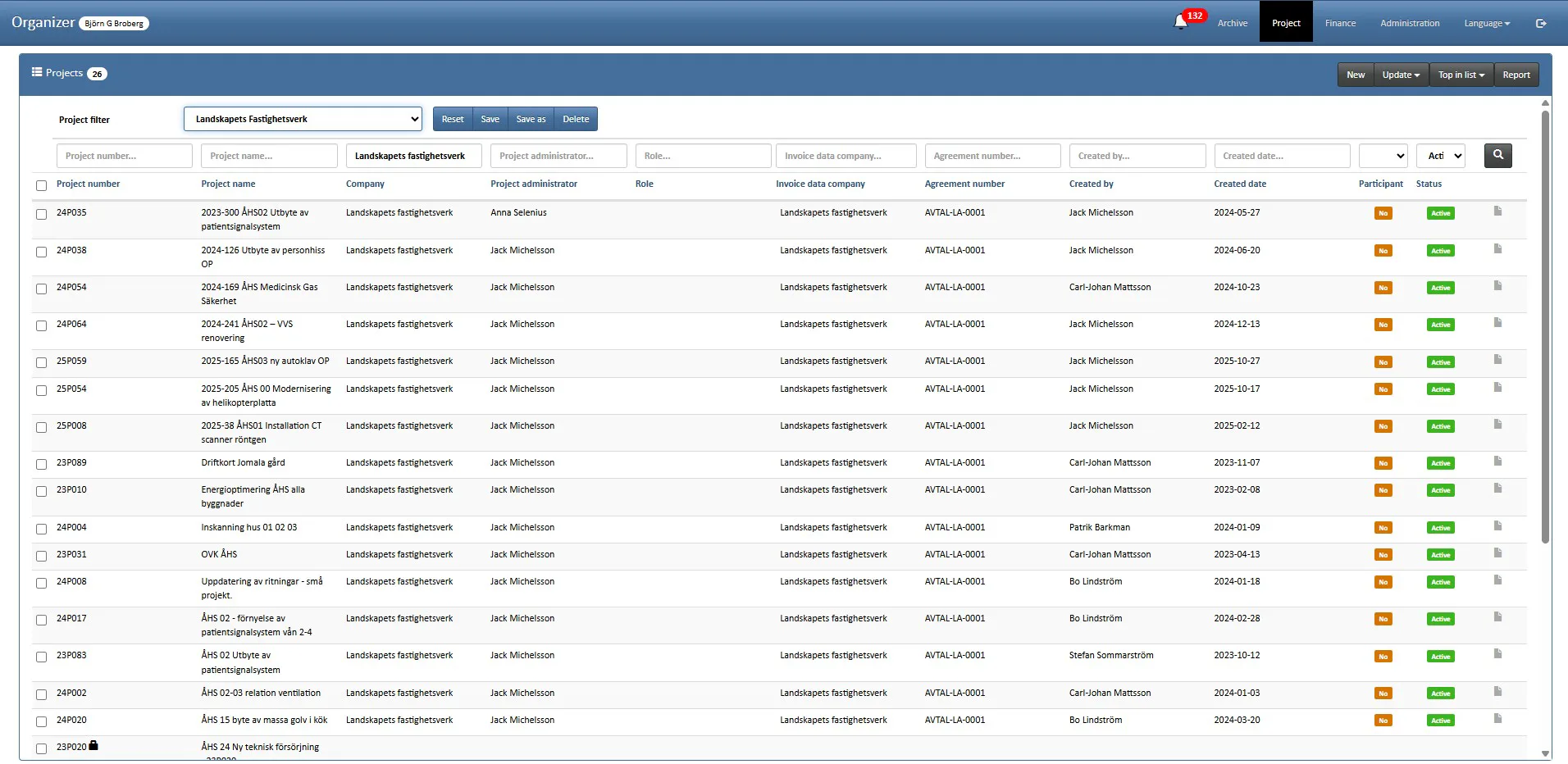Expand the Update dropdown button

coord(1401,75)
